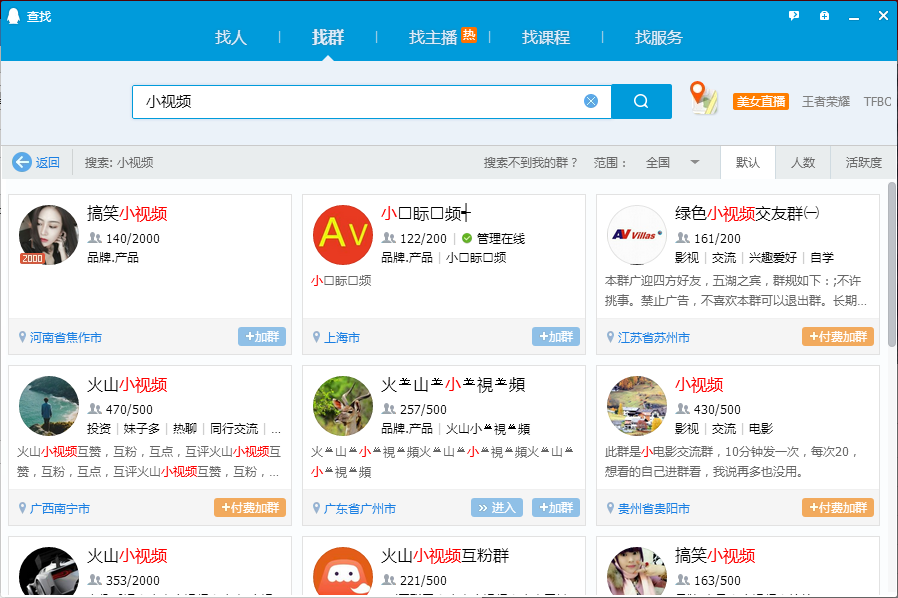This screenshot has width=898, height=598.
Task: Click the members icon beside 163/500
Action: 683,580
